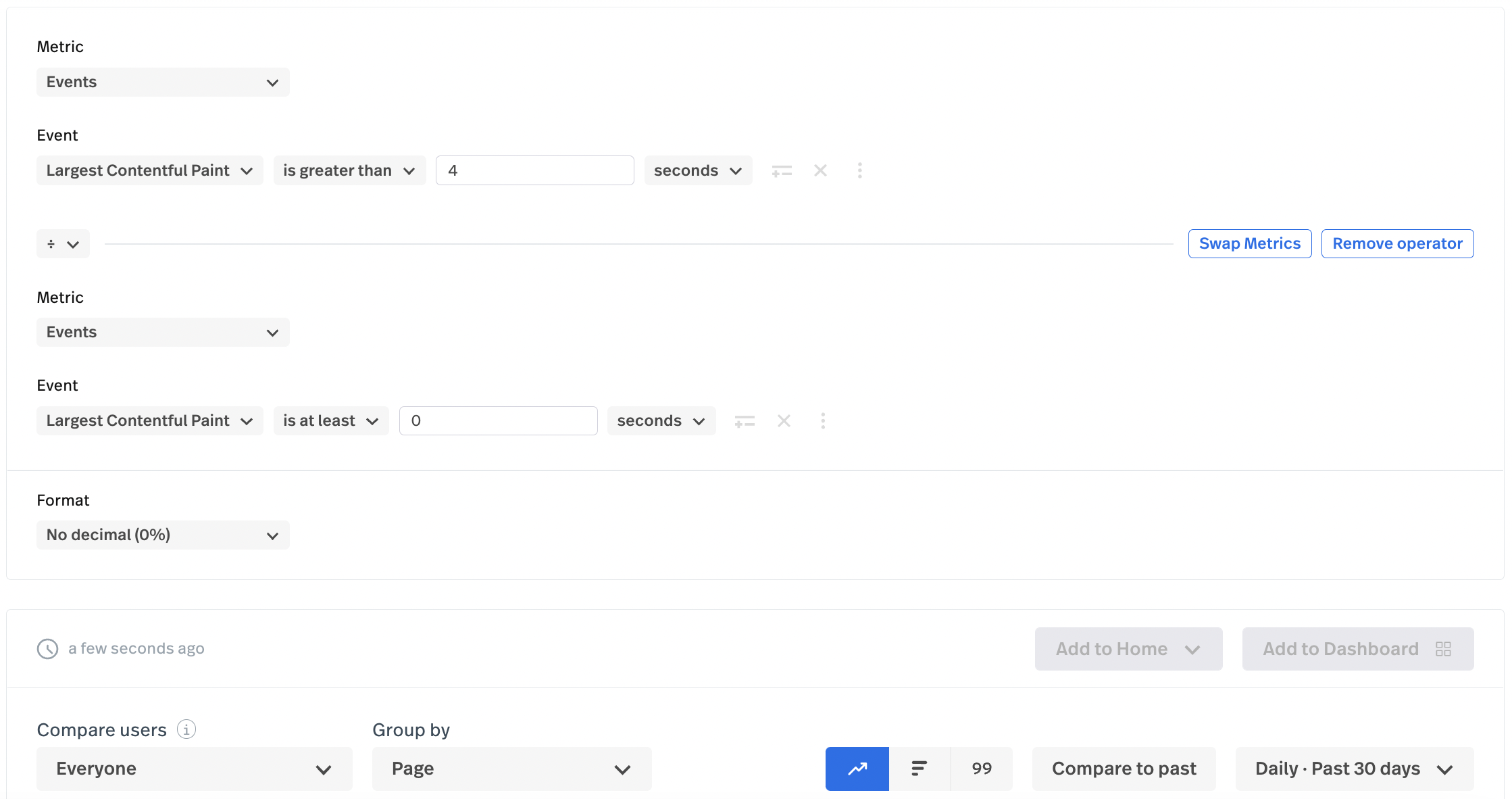The image size is (1512, 799).
Task: Click the value field containing 4
Action: [534, 170]
